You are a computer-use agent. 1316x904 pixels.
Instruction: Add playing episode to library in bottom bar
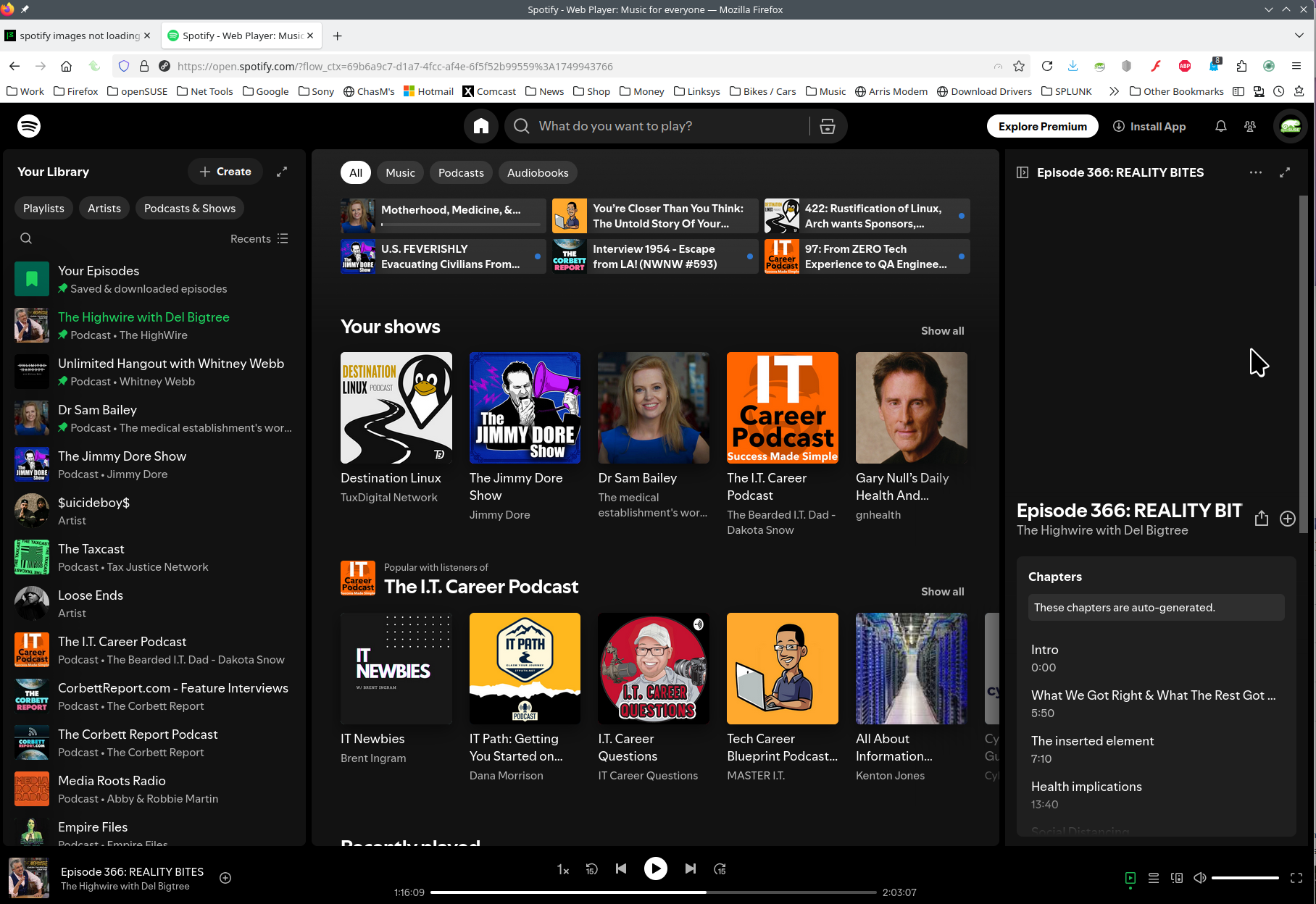click(x=225, y=878)
